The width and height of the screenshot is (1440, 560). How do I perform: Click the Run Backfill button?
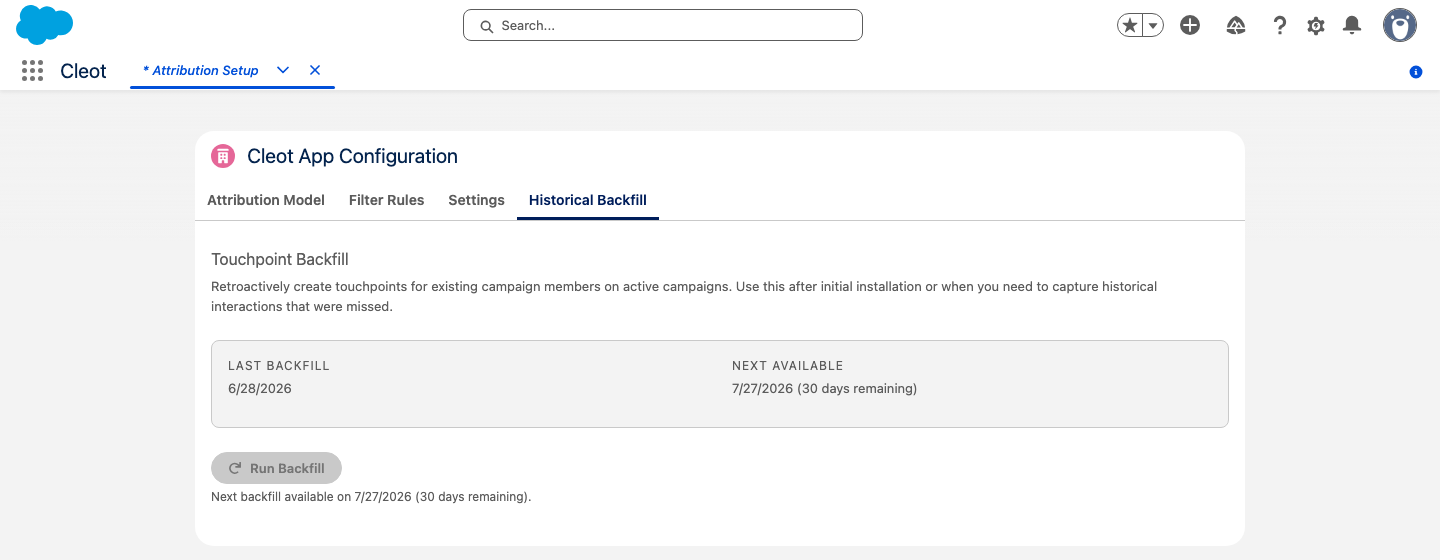click(x=276, y=468)
